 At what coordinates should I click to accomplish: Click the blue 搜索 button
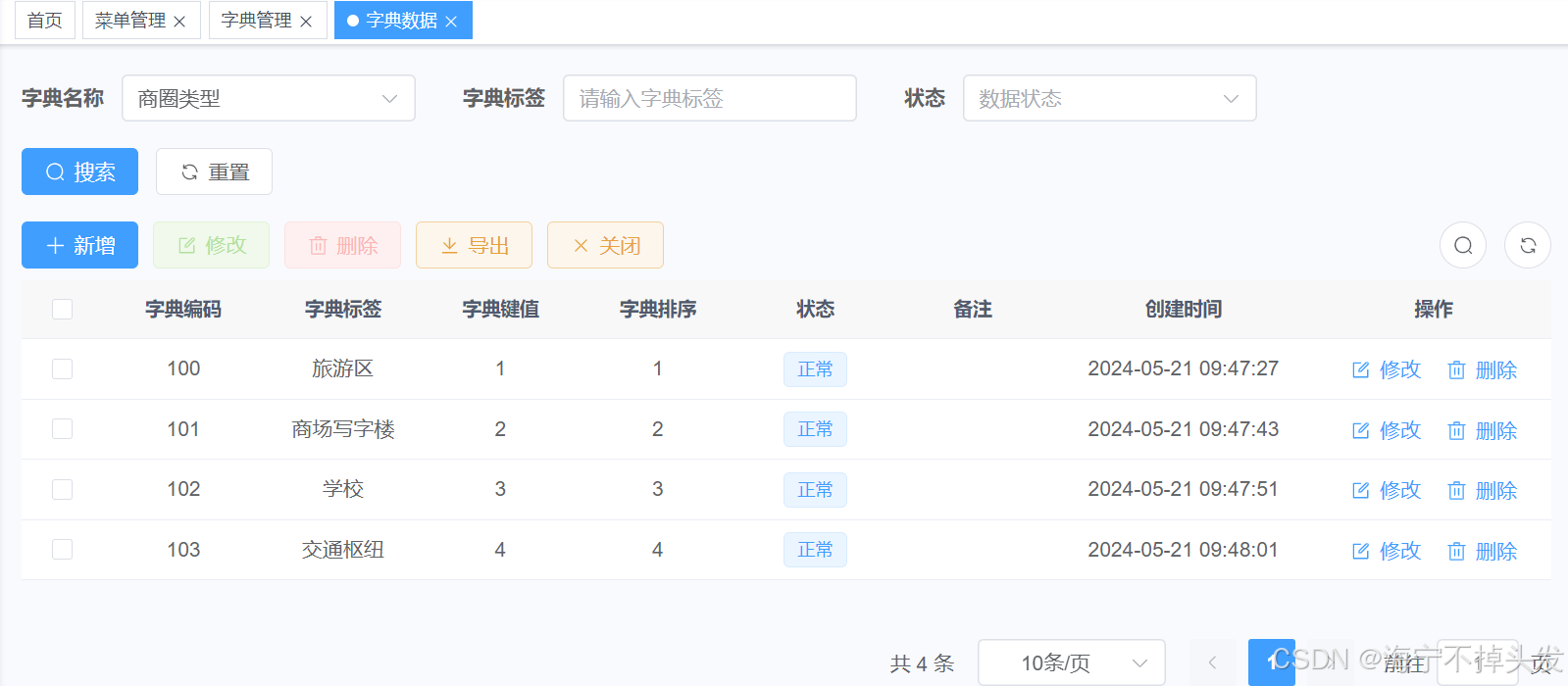[79, 171]
